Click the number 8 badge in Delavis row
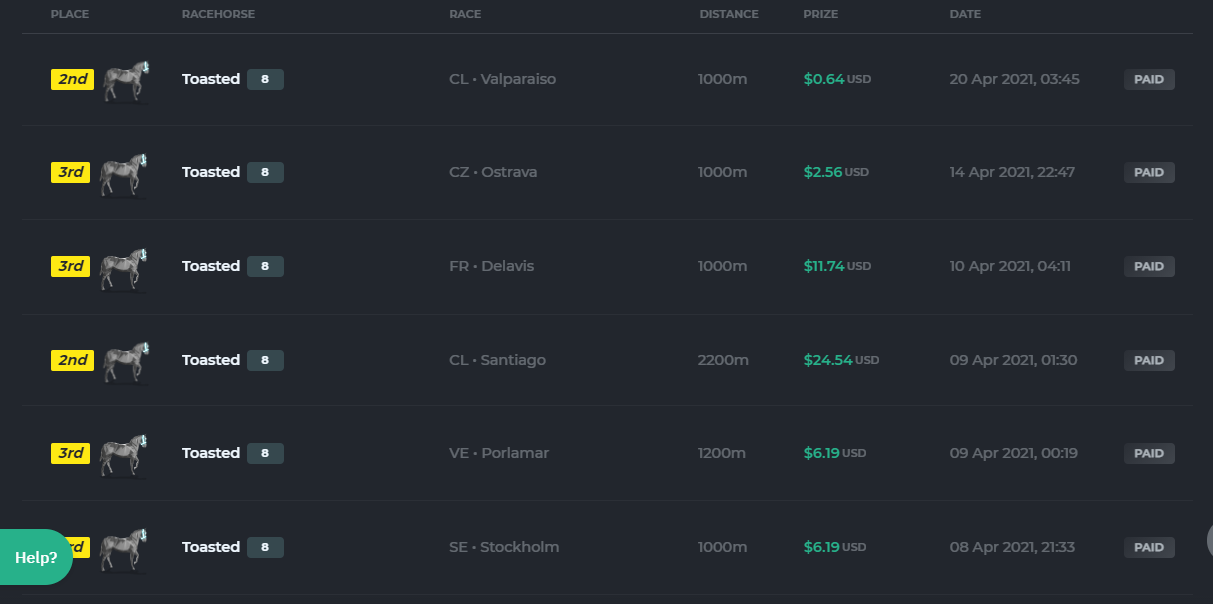Screen dimensions: 1213x604 pos(265,266)
